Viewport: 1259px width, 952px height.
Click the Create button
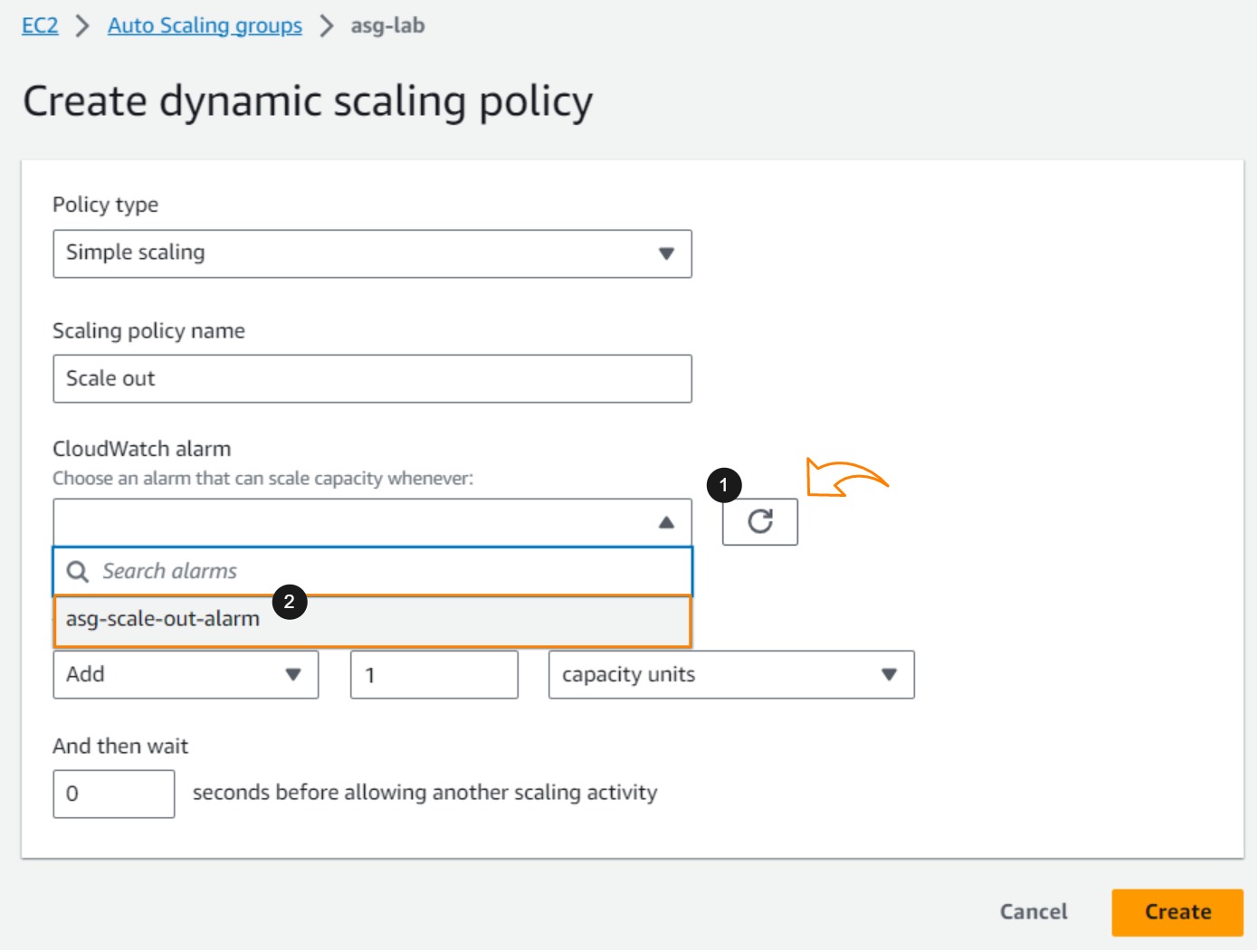(1177, 912)
